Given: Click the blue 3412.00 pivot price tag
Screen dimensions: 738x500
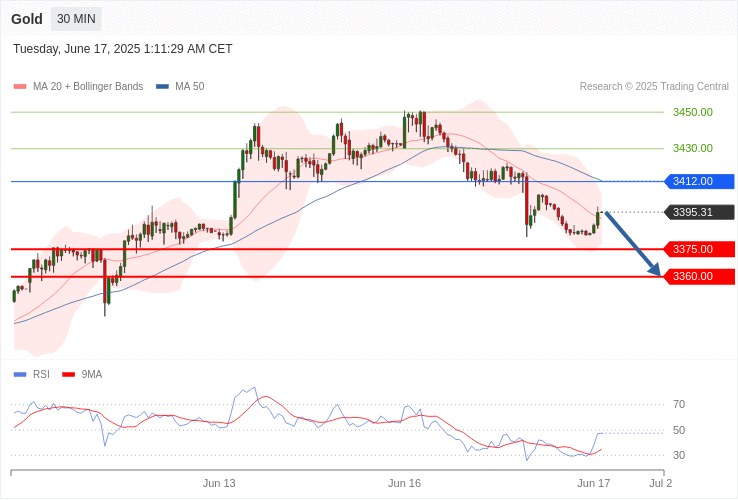Looking at the screenshot, I should (x=699, y=181).
